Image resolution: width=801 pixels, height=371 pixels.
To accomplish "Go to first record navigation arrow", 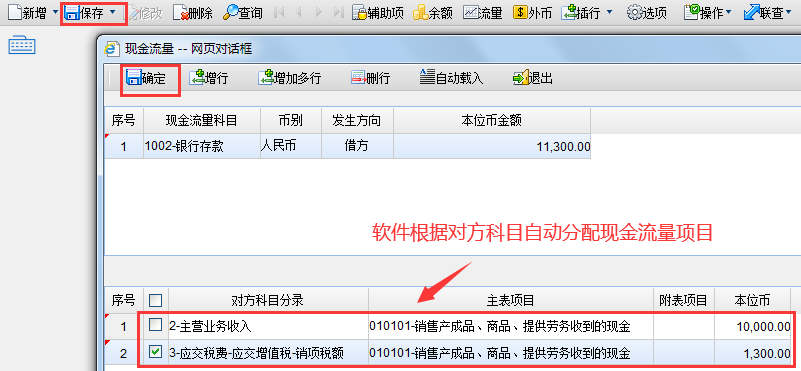I will tap(279, 12).
